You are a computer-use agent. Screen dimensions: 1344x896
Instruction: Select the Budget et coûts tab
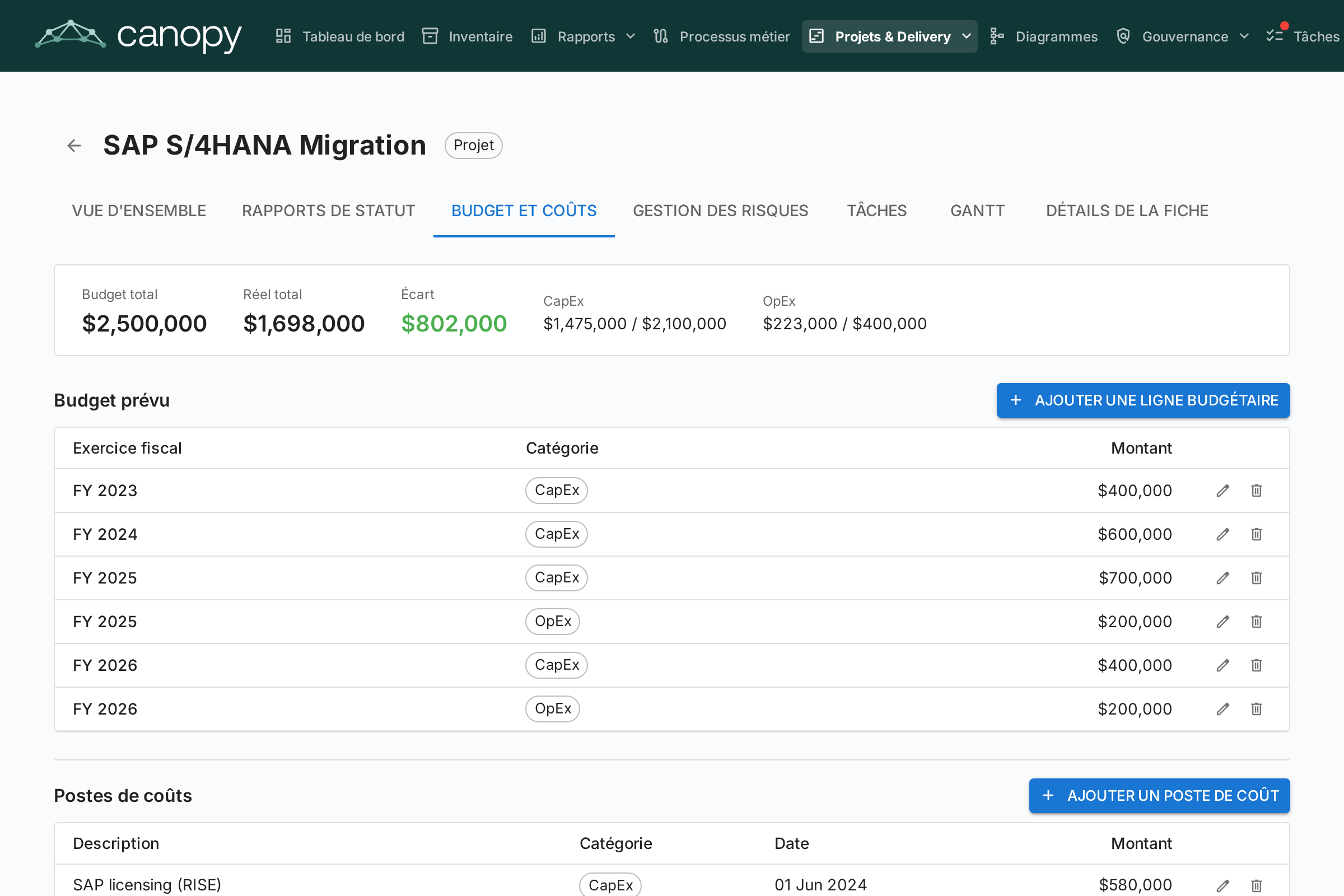[x=524, y=211]
